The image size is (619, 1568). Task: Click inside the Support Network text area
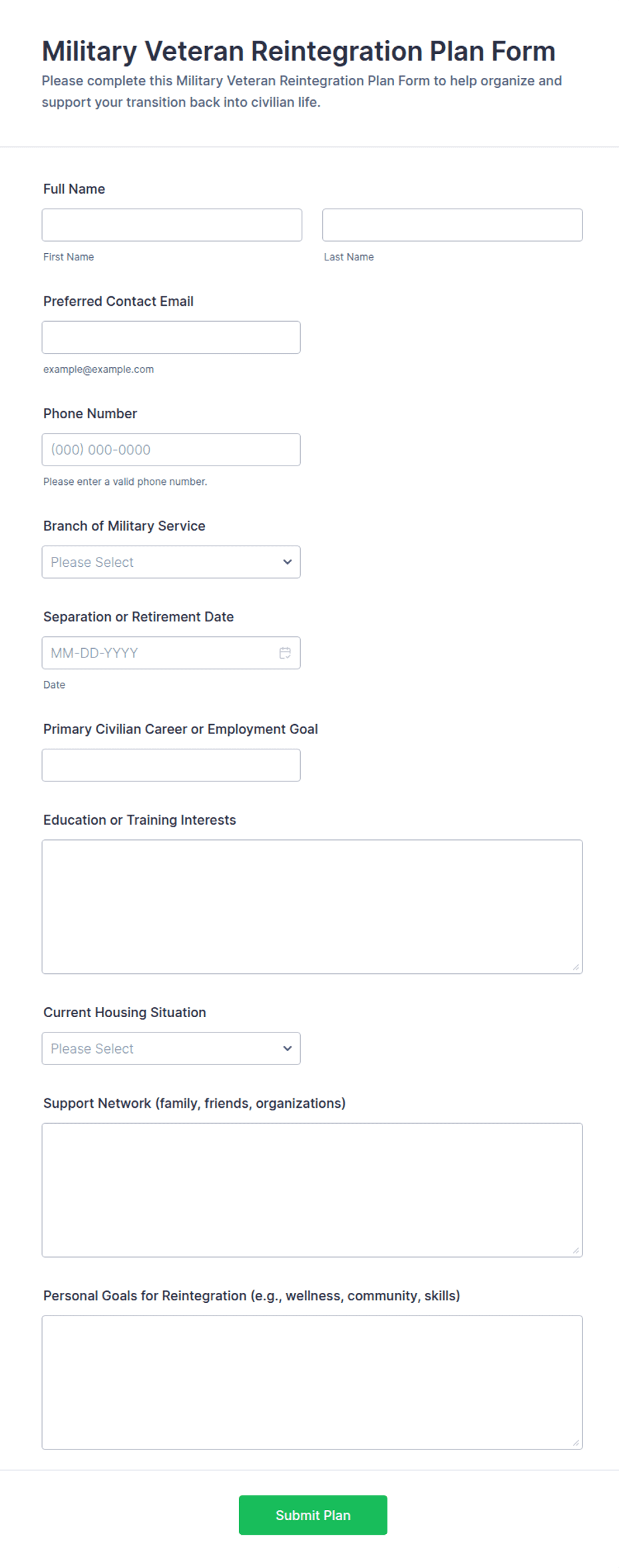coord(312,1190)
